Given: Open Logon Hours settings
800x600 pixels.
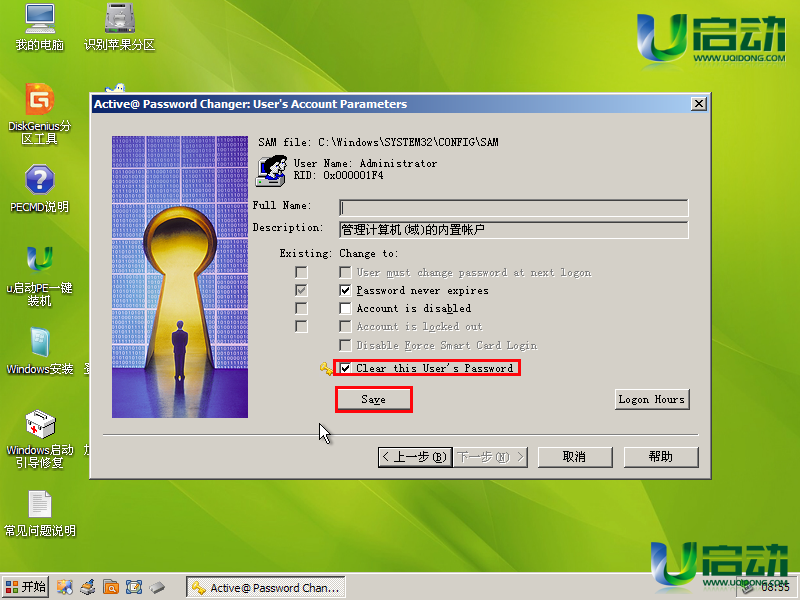Looking at the screenshot, I should (652, 399).
